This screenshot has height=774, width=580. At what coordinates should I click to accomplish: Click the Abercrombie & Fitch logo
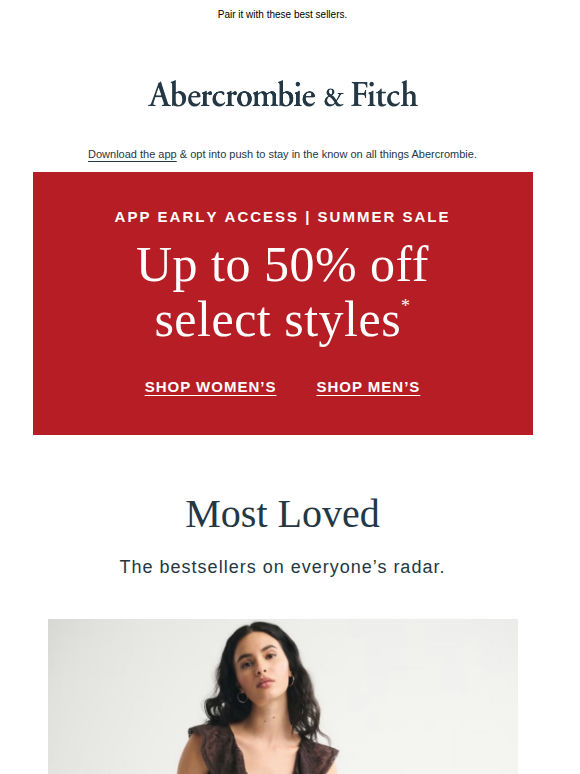tap(283, 94)
